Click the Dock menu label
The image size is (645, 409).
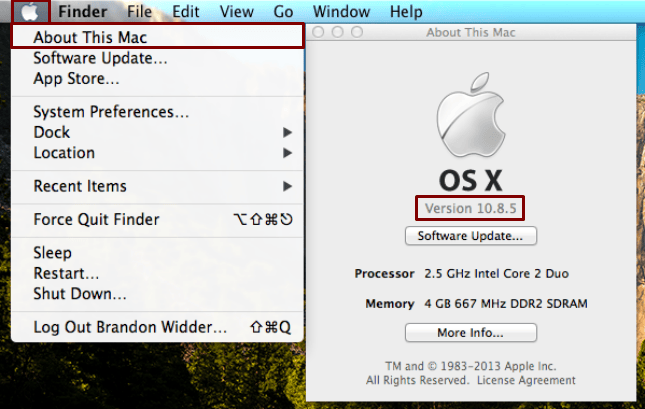click(52, 132)
